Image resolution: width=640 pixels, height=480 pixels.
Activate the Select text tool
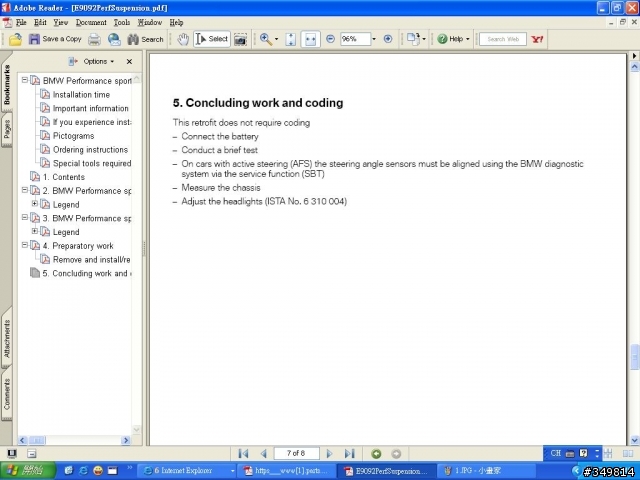click(212, 39)
